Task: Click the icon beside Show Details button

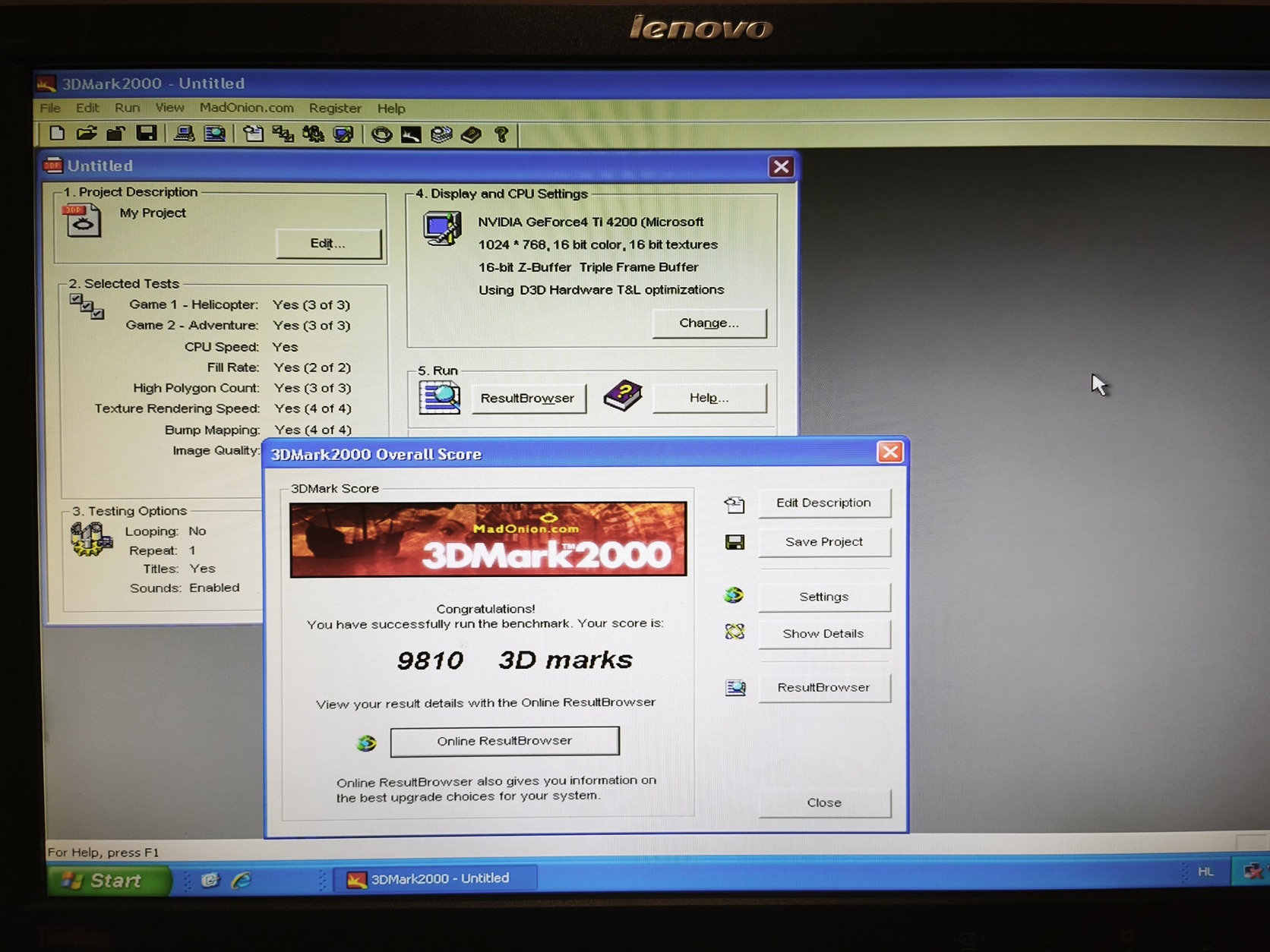Action: click(x=735, y=632)
